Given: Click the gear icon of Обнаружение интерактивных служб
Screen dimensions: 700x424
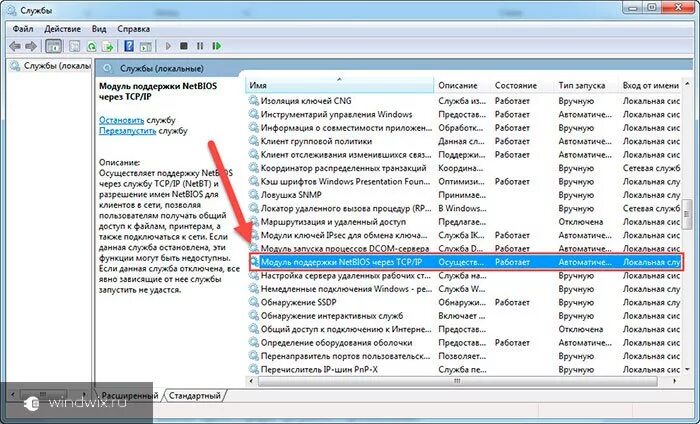Looking at the screenshot, I should click(254, 316).
